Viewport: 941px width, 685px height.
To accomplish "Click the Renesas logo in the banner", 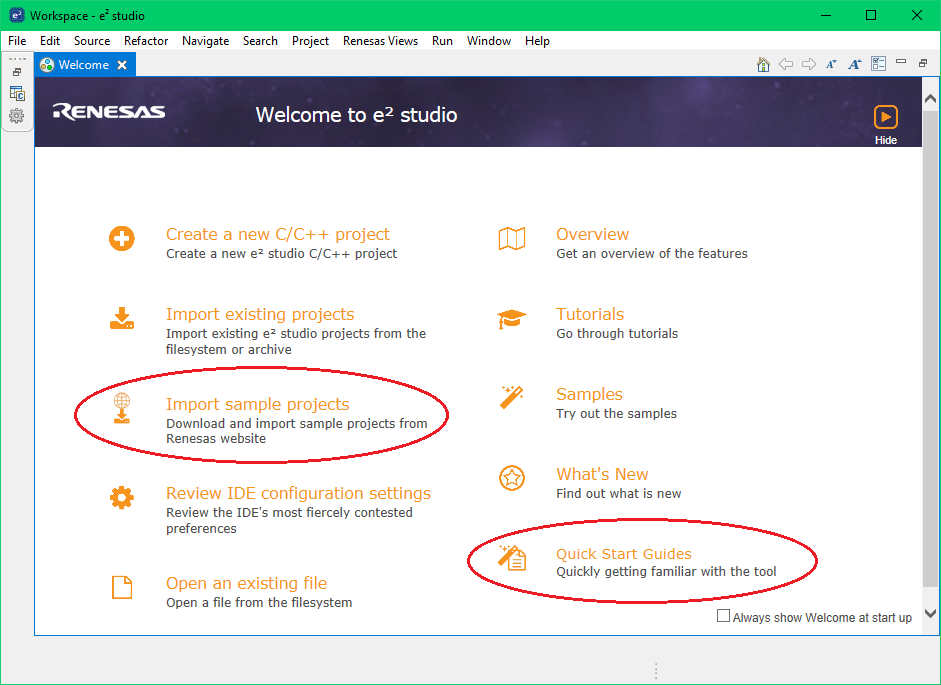I will [x=109, y=112].
